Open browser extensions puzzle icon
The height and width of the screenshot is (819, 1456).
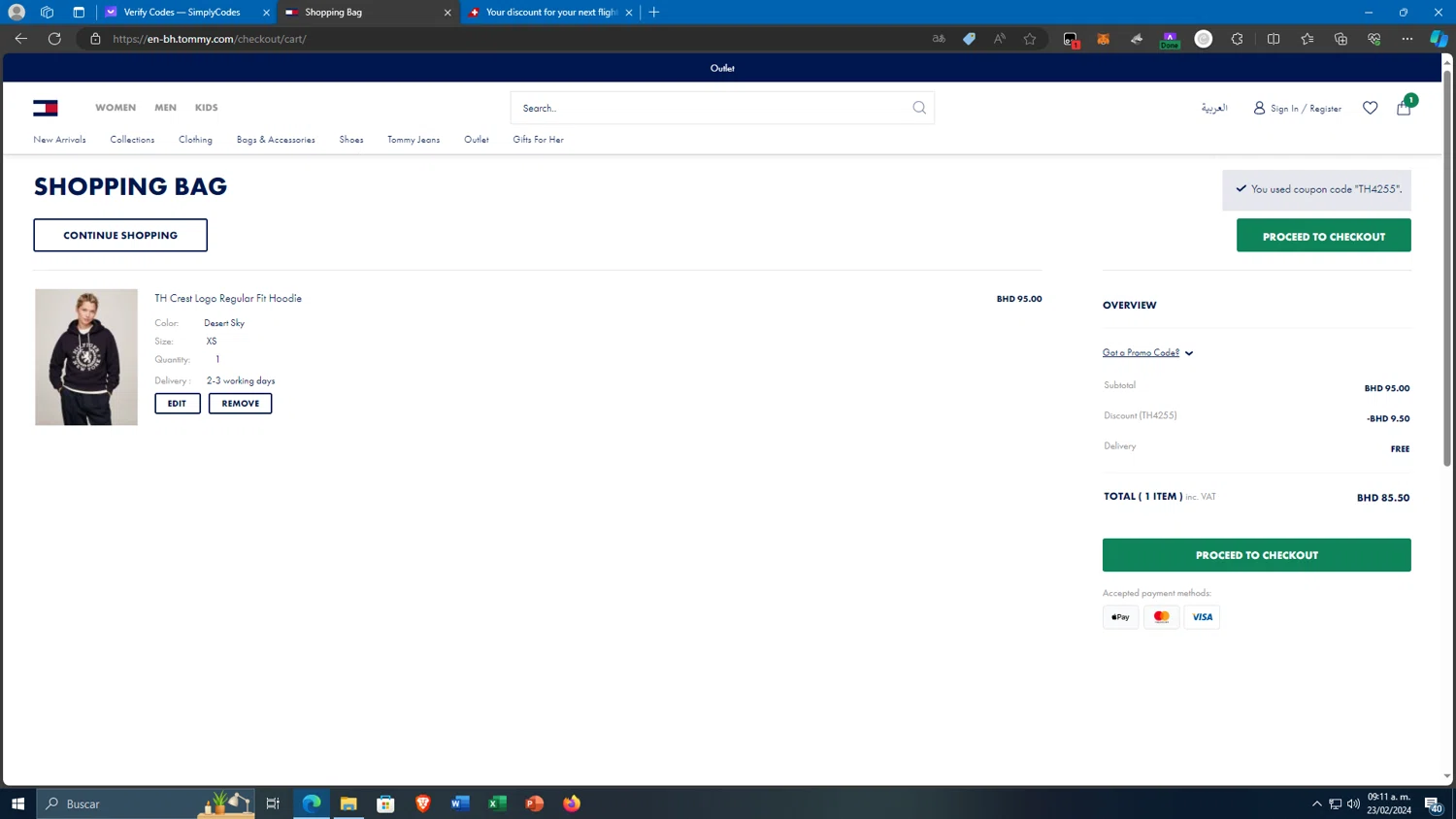point(1237,39)
